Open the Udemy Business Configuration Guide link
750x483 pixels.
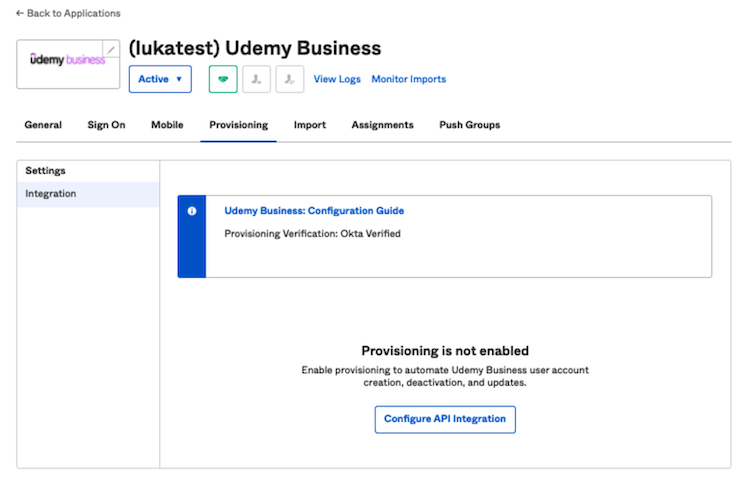(x=314, y=211)
